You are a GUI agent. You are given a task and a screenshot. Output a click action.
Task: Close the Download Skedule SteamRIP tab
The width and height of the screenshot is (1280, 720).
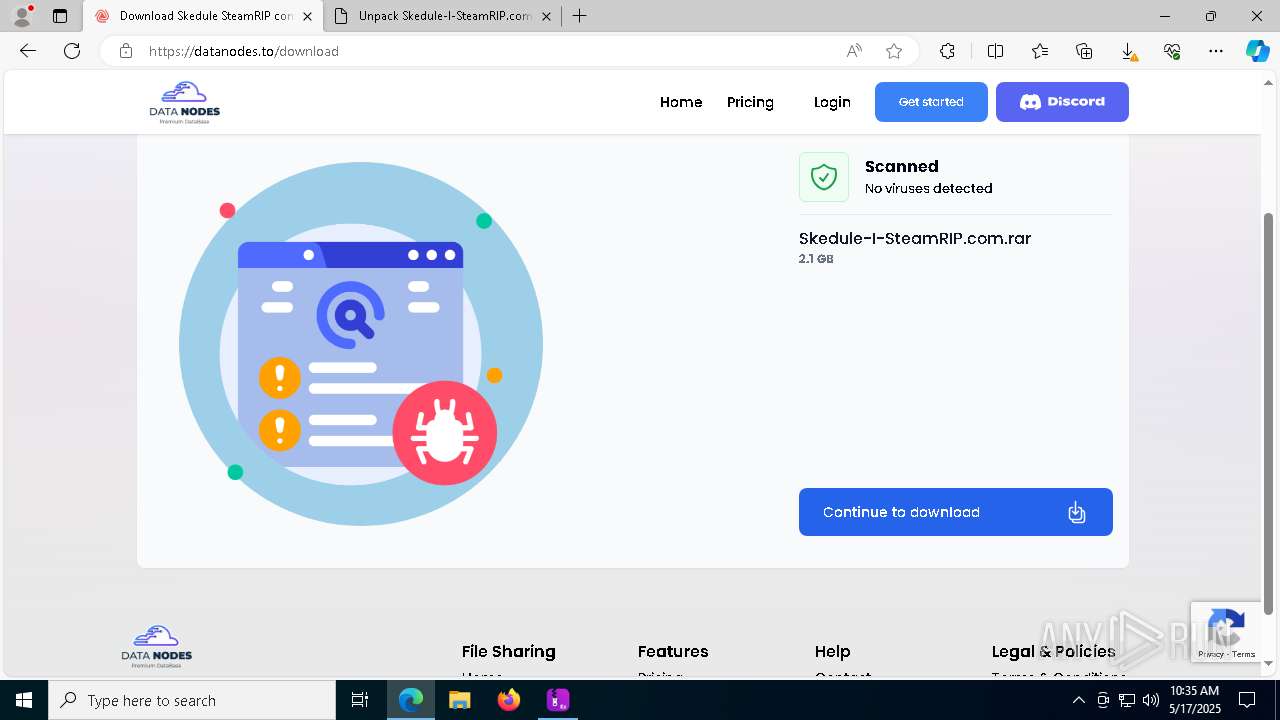[x=307, y=16]
